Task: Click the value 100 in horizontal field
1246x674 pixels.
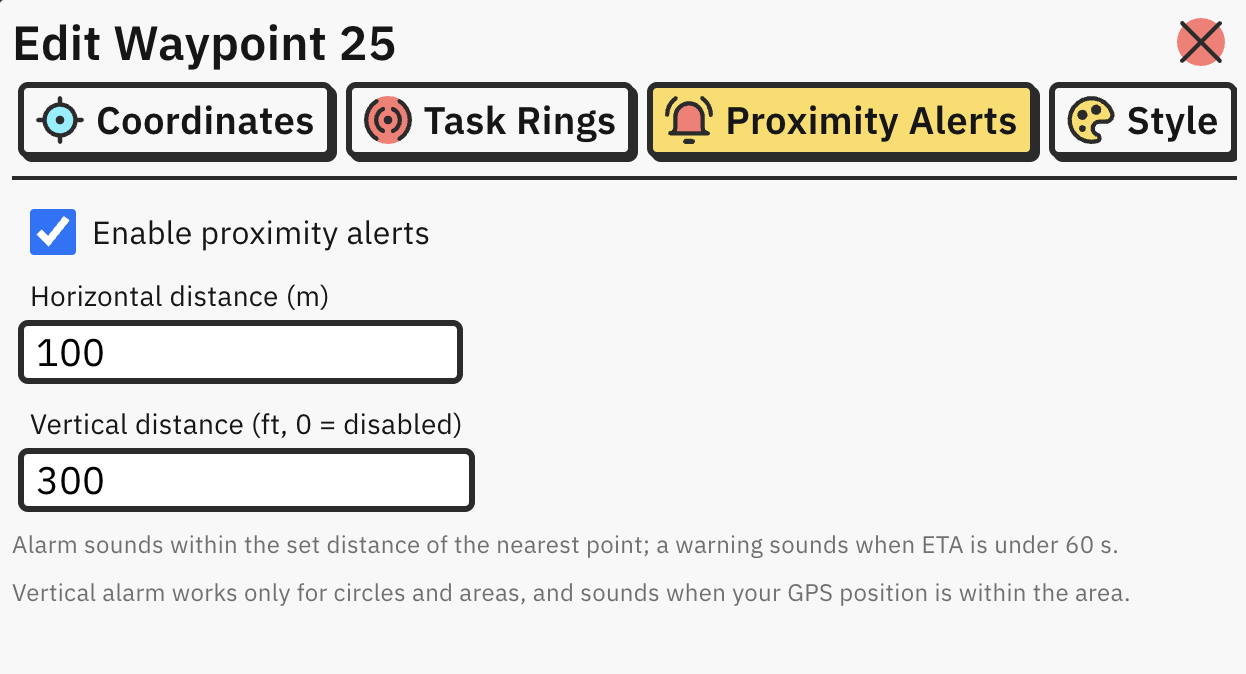Action: pos(71,353)
